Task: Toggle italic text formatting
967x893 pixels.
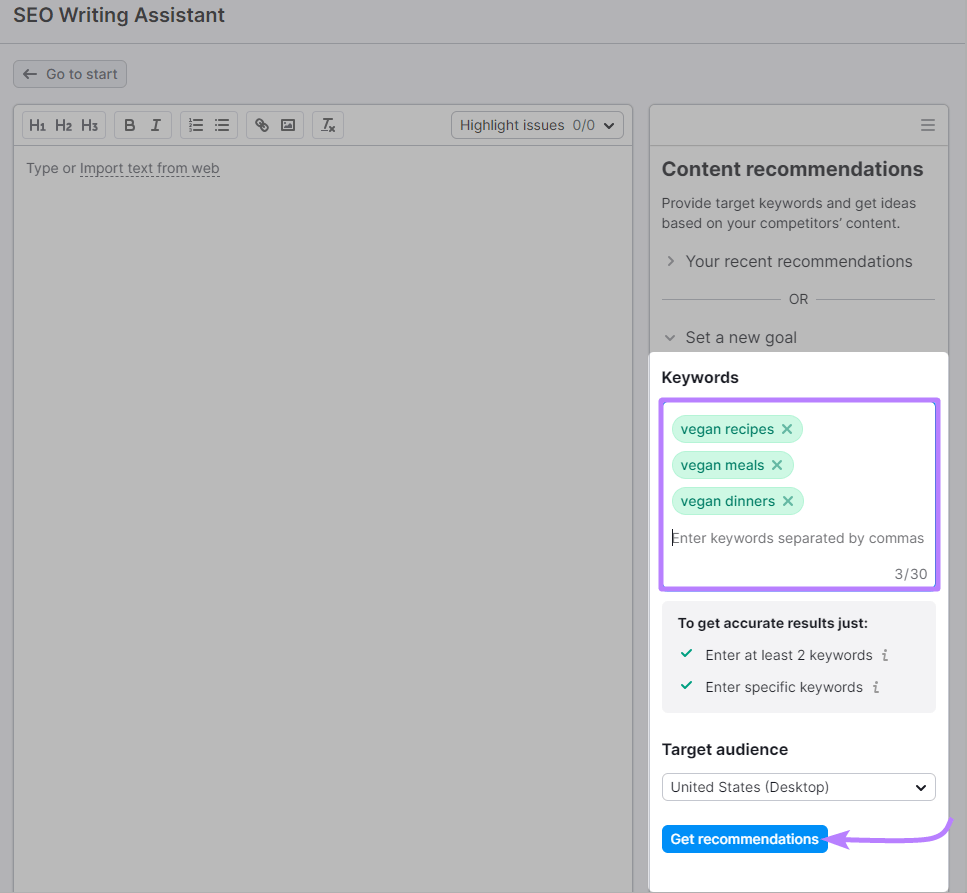Action: pos(155,124)
